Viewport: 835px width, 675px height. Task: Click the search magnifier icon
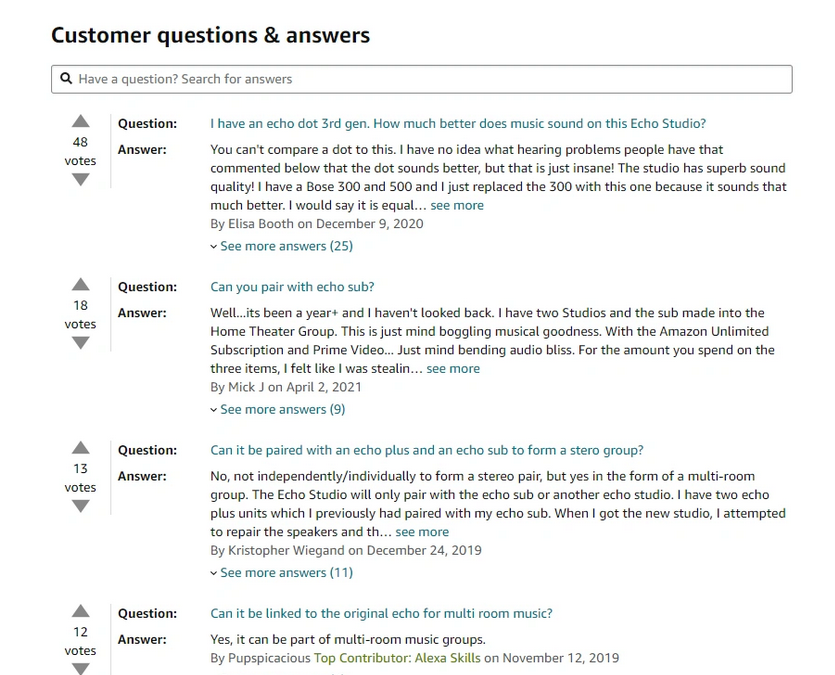click(66, 79)
